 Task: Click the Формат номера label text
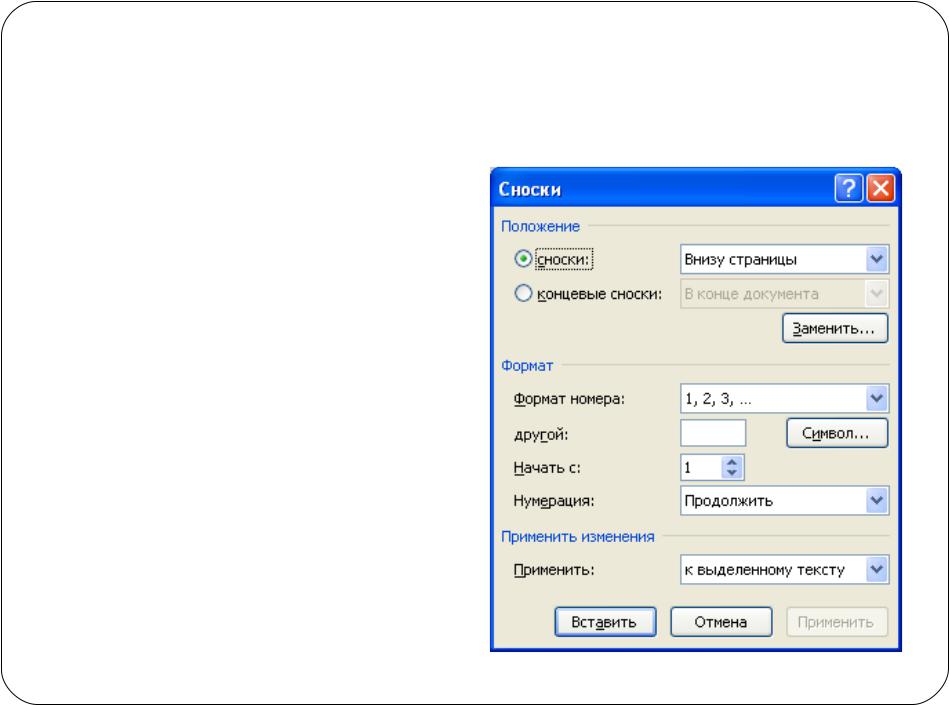point(569,399)
